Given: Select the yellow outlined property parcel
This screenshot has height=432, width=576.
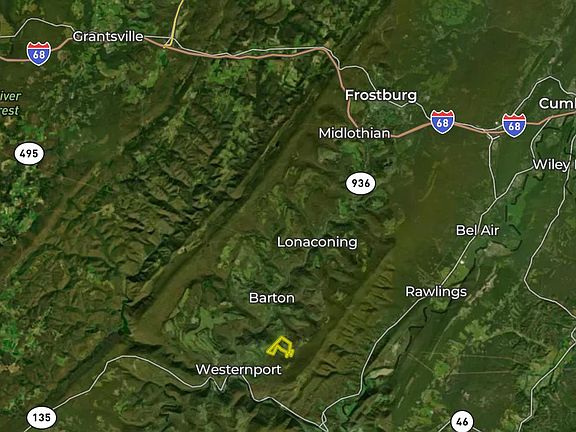Looking at the screenshot, I should click(280, 347).
